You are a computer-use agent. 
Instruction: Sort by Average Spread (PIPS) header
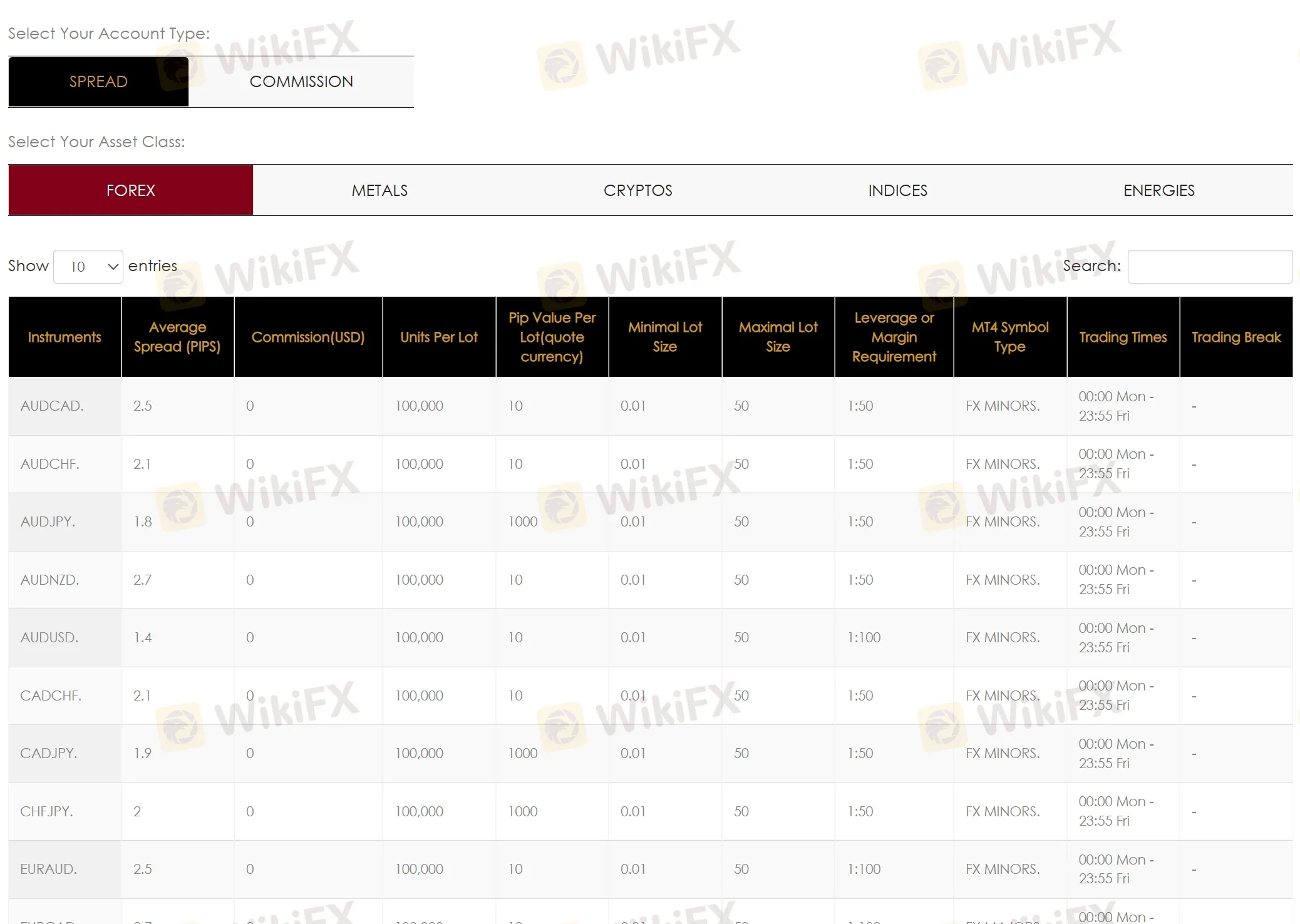click(177, 337)
